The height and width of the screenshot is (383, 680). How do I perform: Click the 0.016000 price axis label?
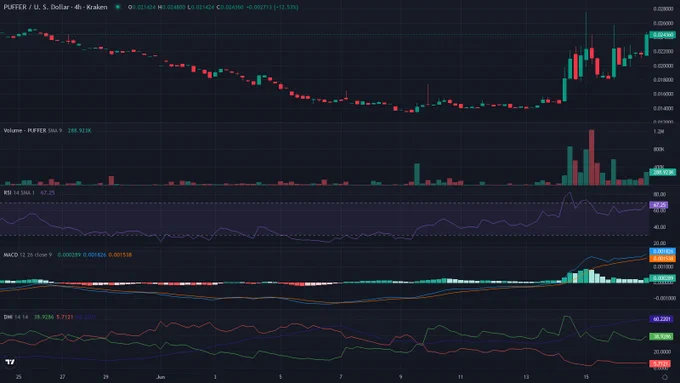pos(663,94)
